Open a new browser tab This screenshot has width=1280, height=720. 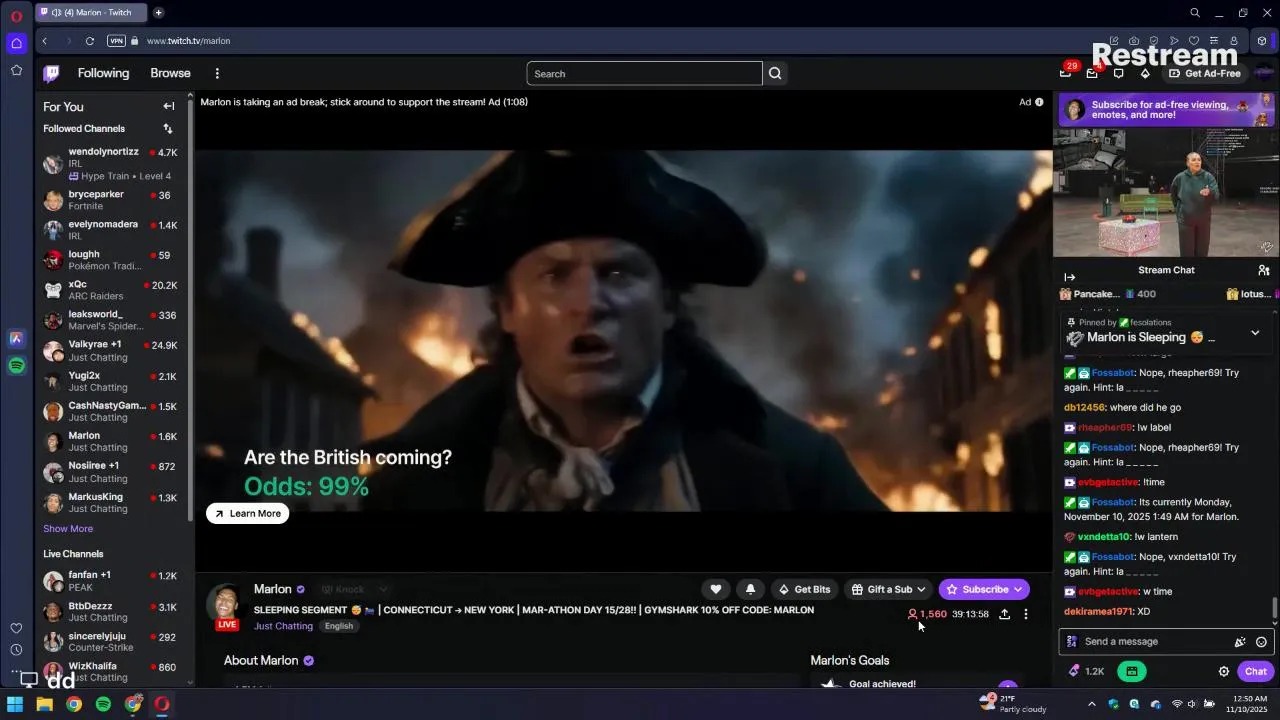(158, 13)
